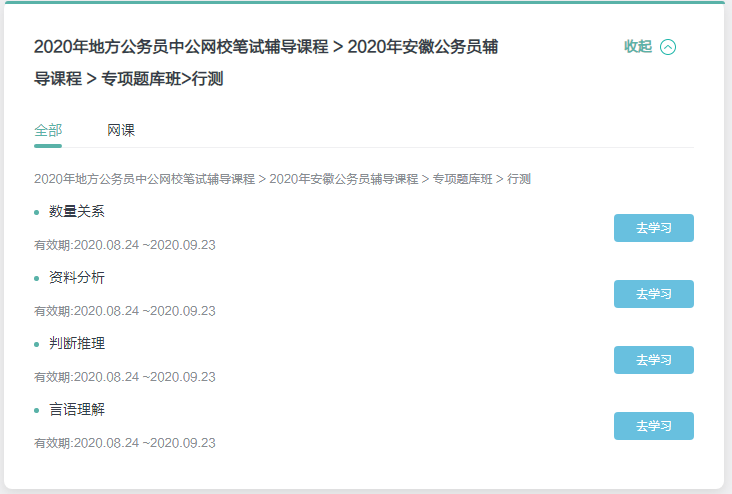
Task: Click the green bullet before 数量关系
Action: tap(37, 212)
